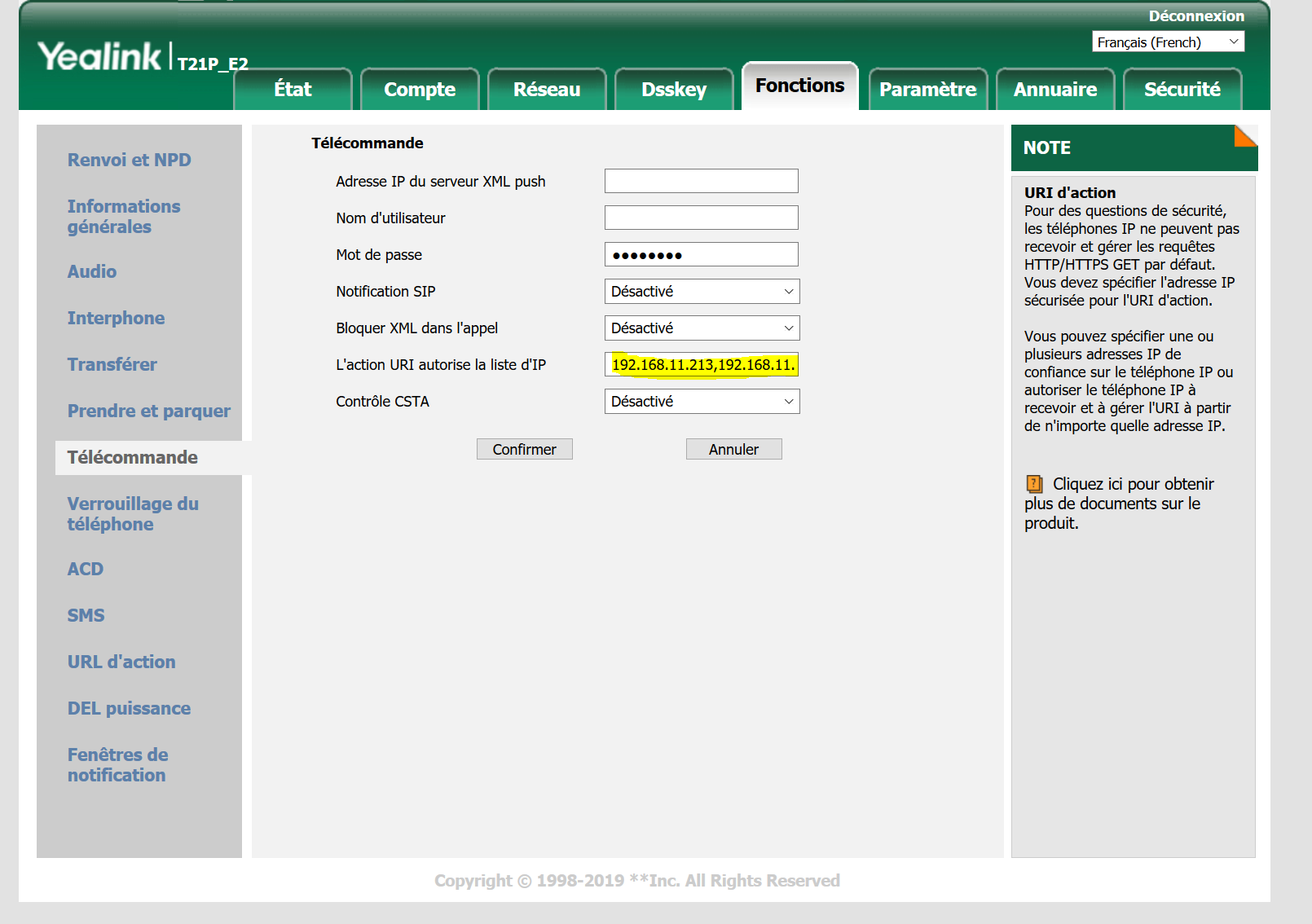Click the orange corner fold on NOTE header

point(1247,136)
